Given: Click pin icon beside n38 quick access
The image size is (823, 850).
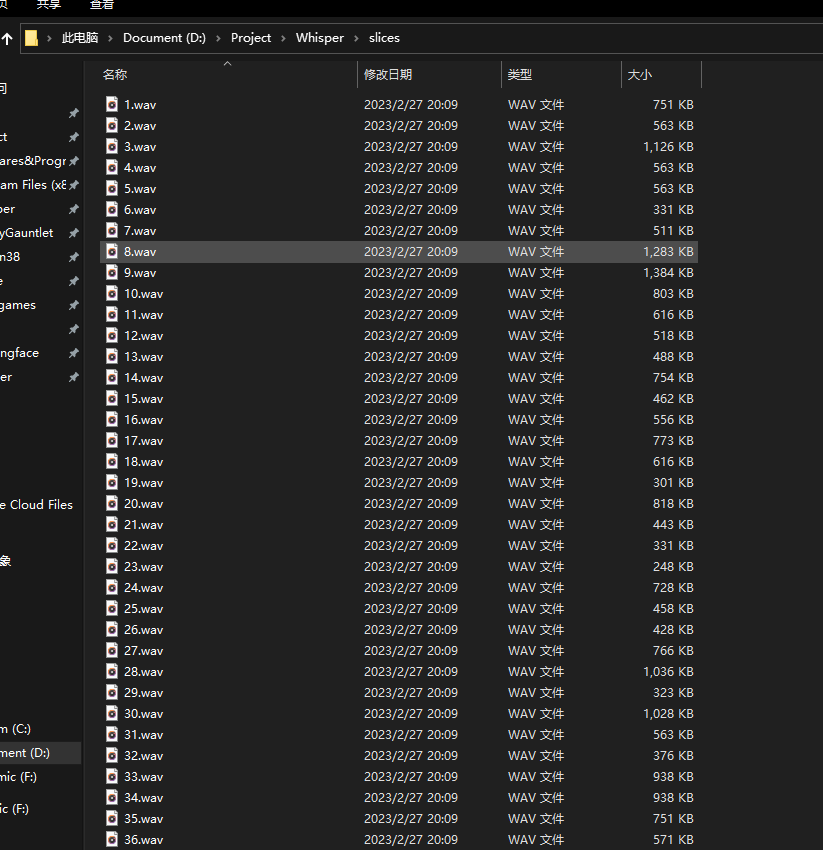Looking at the screenshot, I should [74, 257].
